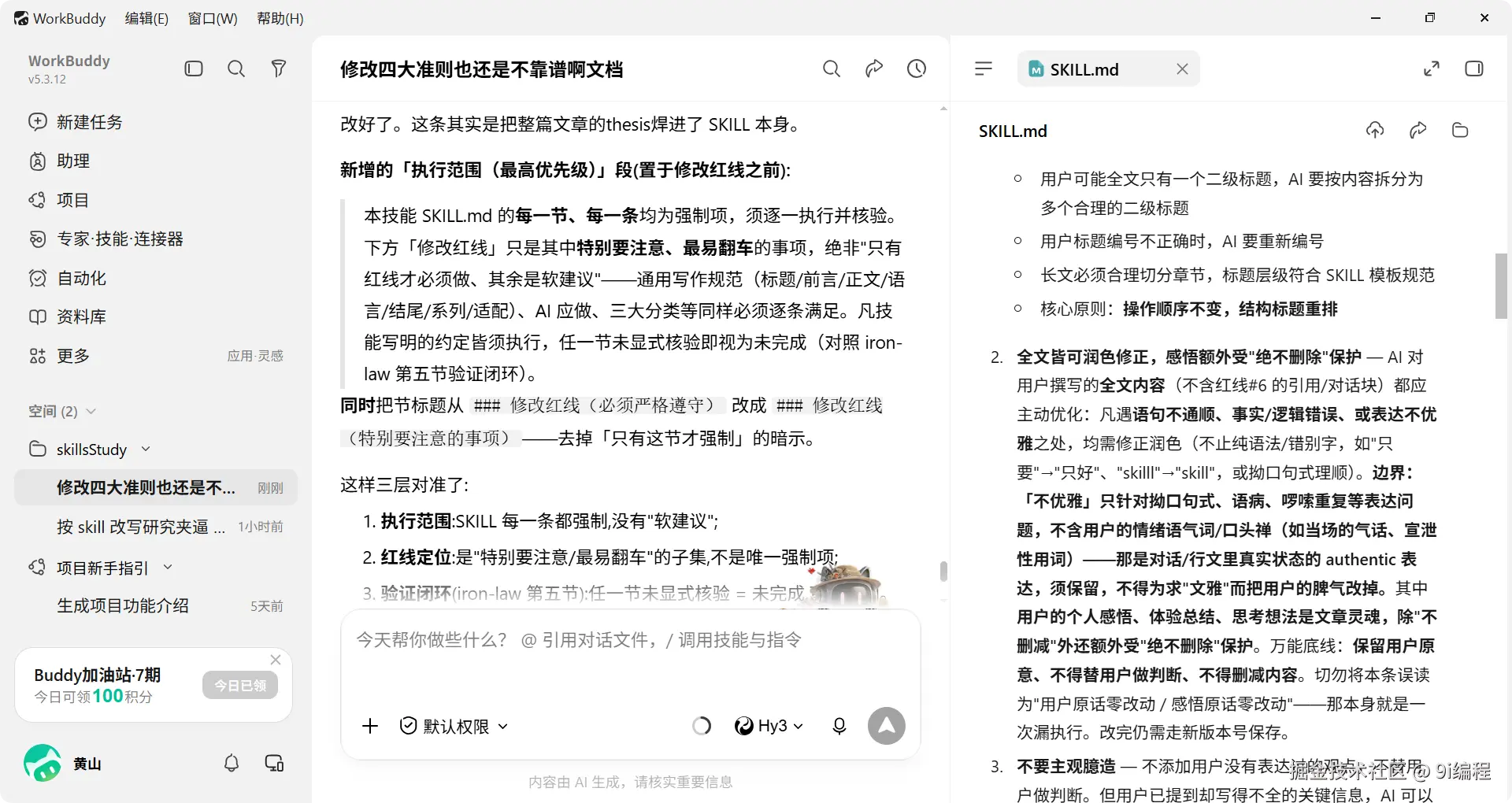Open the document outline list icon
This screenshot has height=803, width=1512.
[984, 68]
